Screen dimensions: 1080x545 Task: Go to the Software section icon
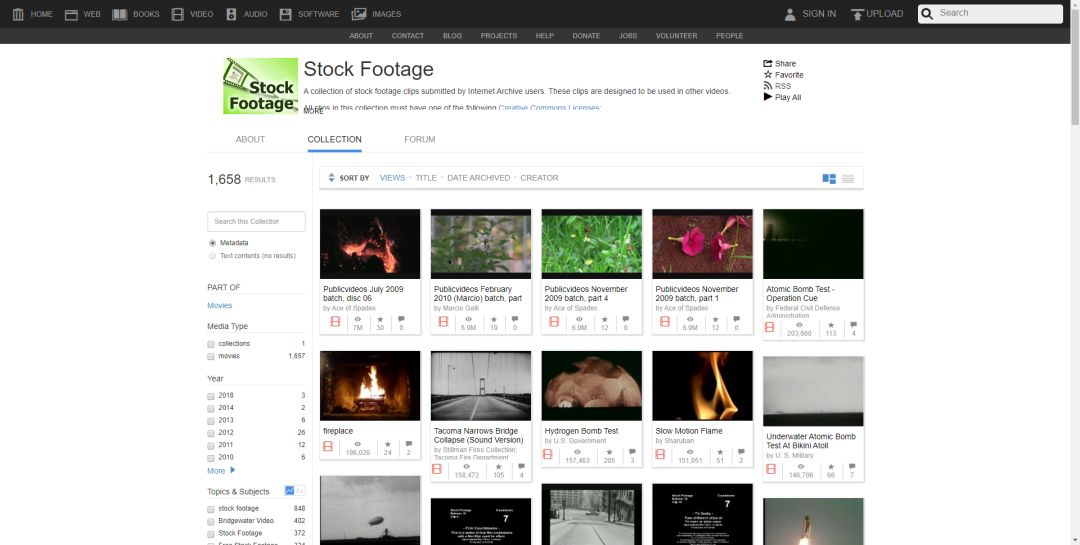pos(286,14)
